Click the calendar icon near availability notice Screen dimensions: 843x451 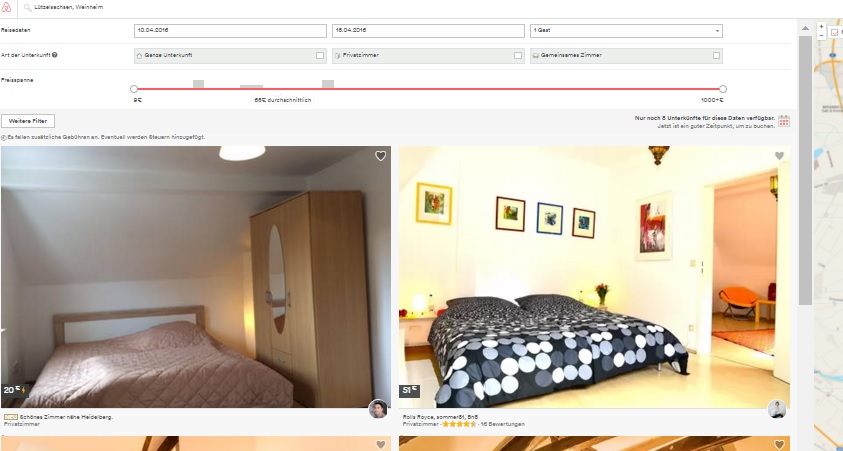[x=784, y=121]
